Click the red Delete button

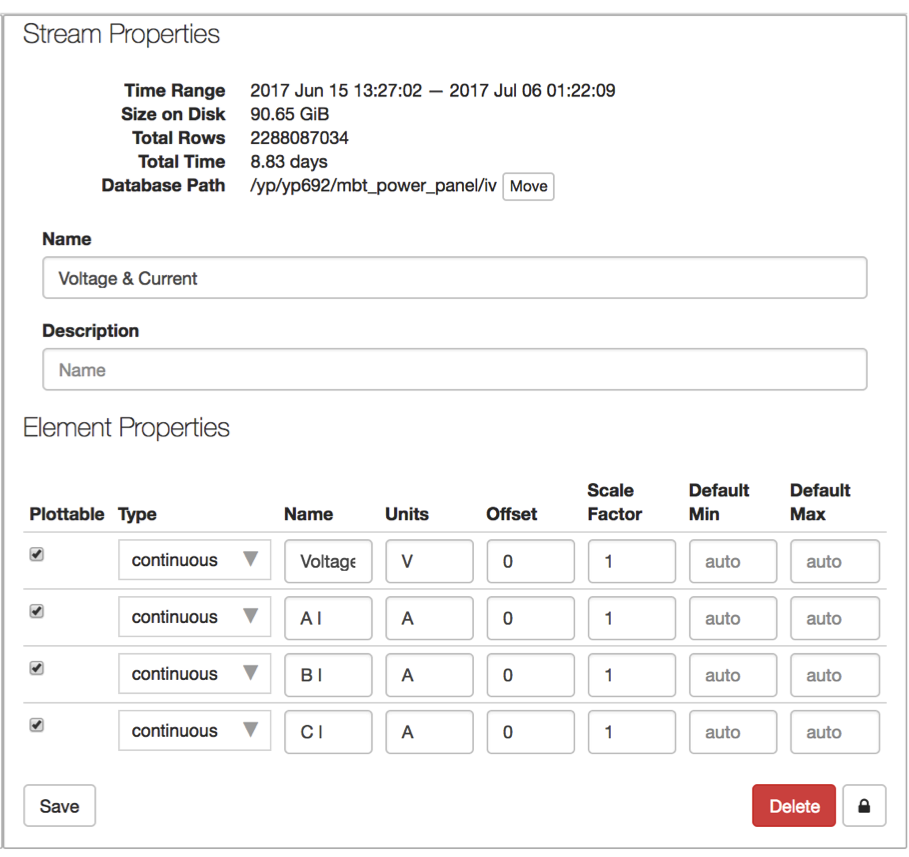click(794, 806)
